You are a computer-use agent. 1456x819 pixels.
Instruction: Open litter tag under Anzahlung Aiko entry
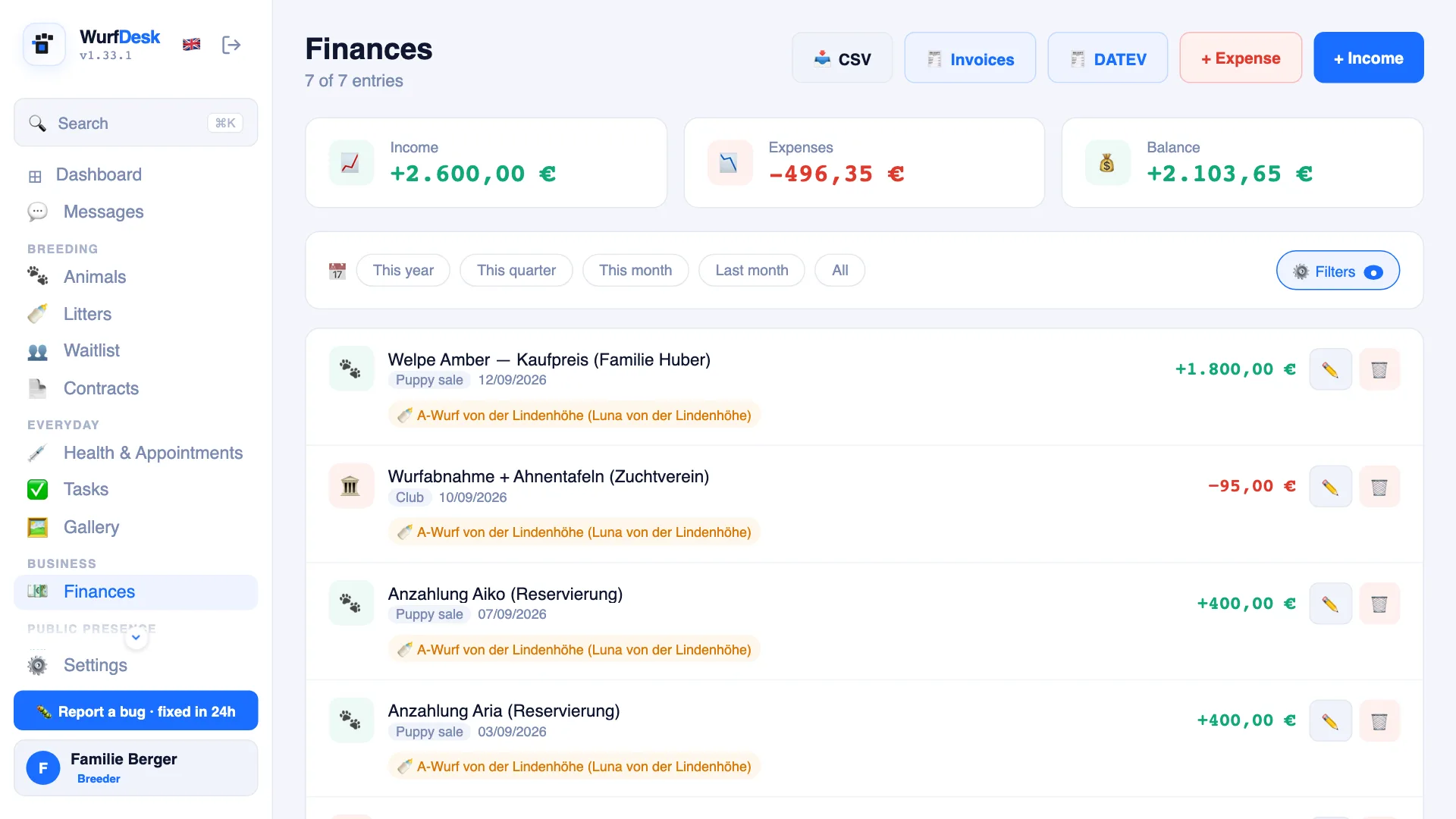click(x=574, y=649)
